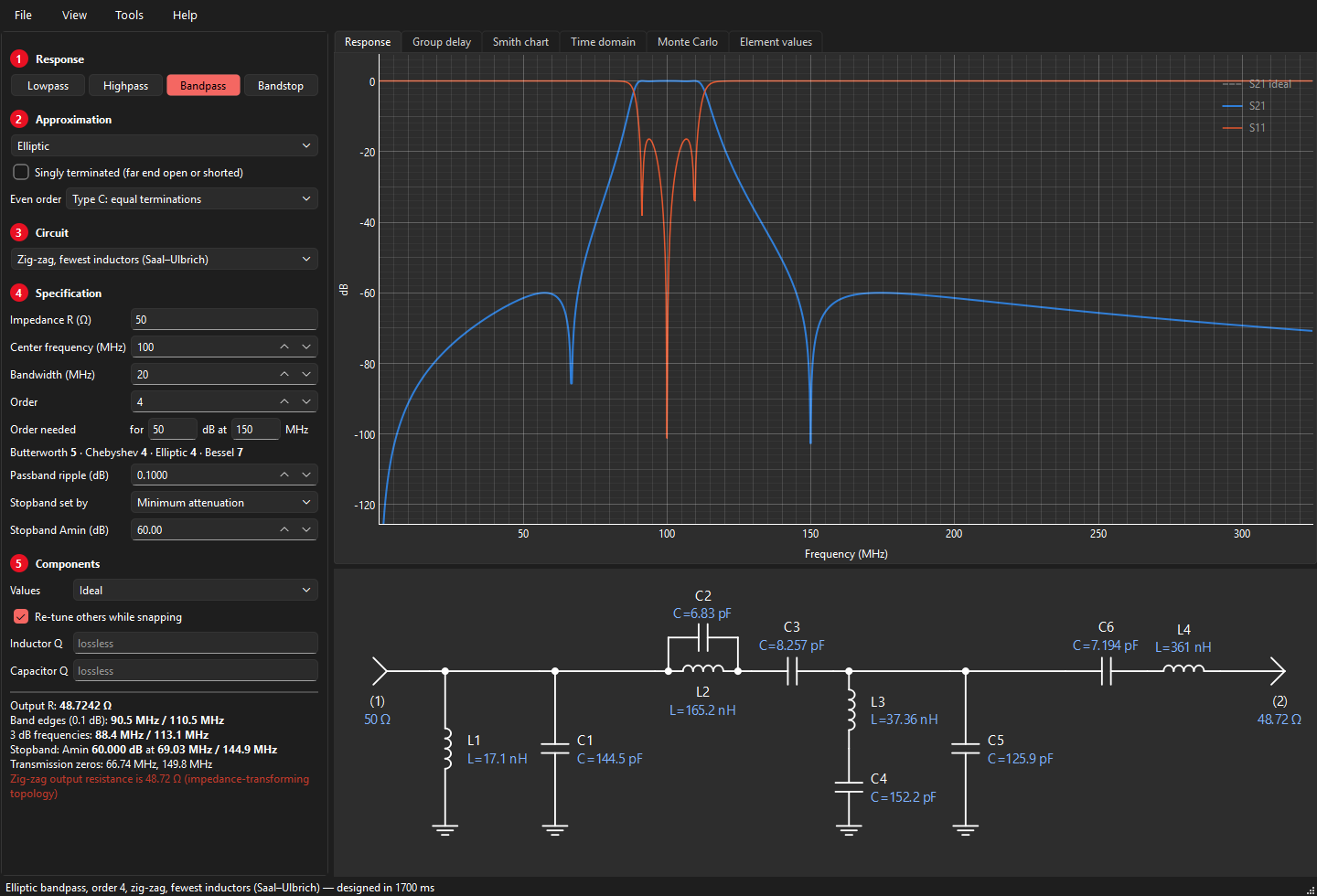
Task: Decrease the Center frequency with its down arrow
Action: point(306,347)
